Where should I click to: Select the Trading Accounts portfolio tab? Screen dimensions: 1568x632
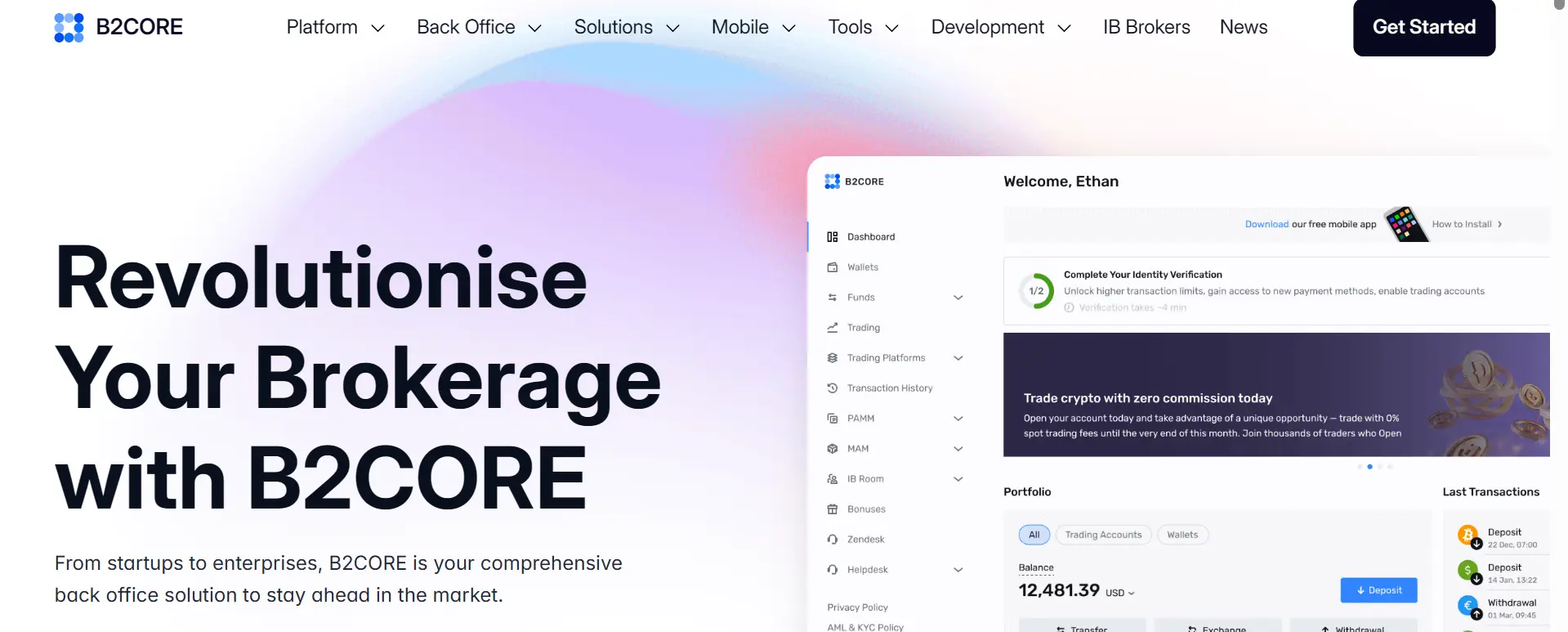(x=1103, y=535)
